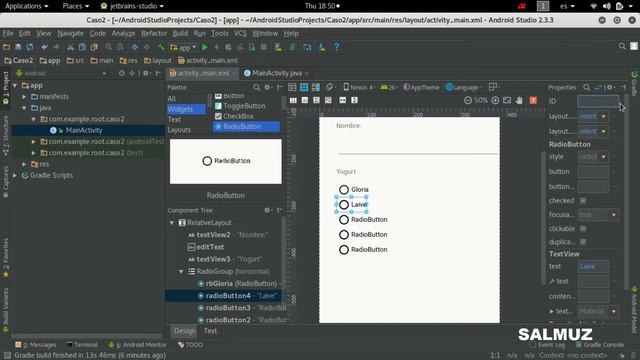This screenshot has width=640, height=360.
Task: Select Layouts palette category
Action: coord(179,130)
